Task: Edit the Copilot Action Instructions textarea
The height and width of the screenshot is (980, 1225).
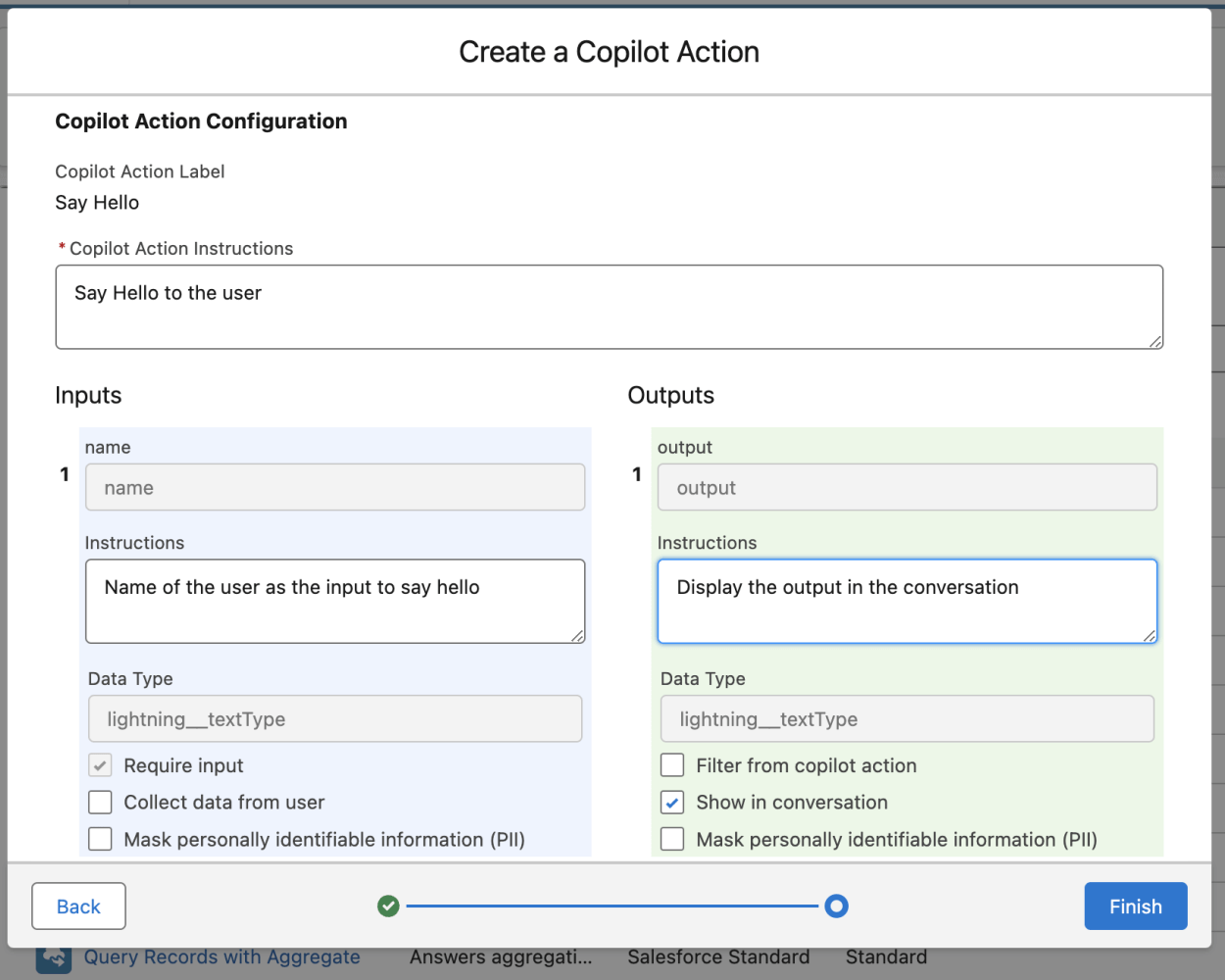Action: coord(609,307)
